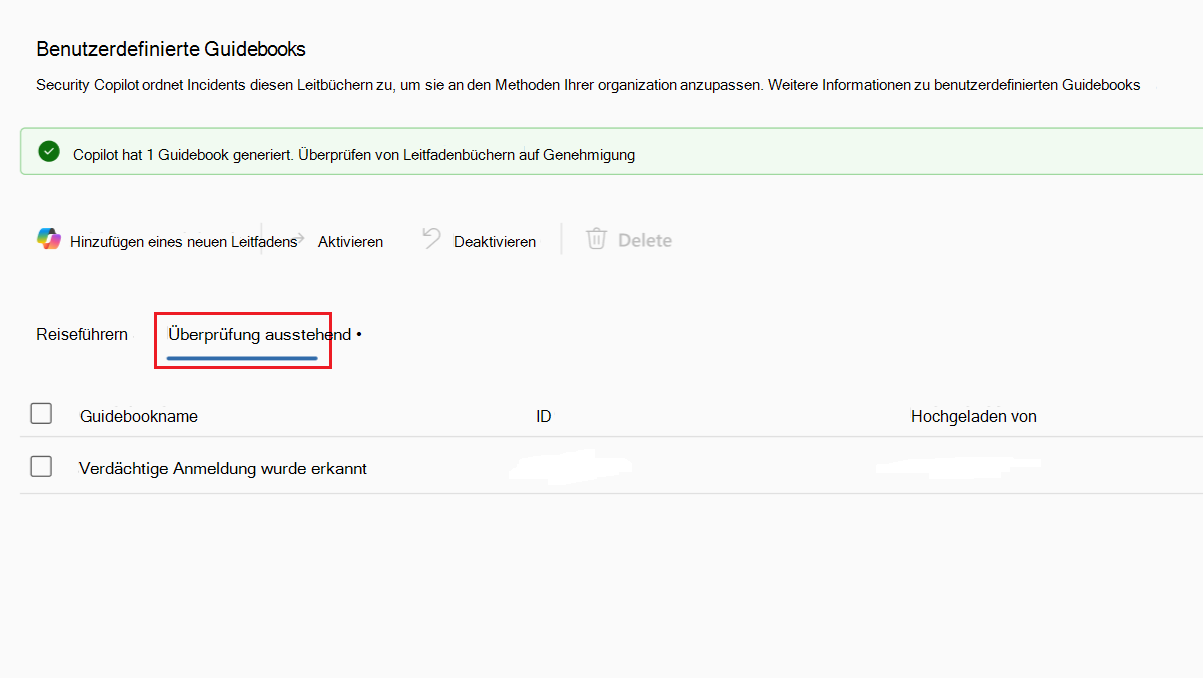Click the 'Hochgeladen von' column header
Viewport: 1203px width, 678px height.
pyautogui.click(x=973, y=415)
